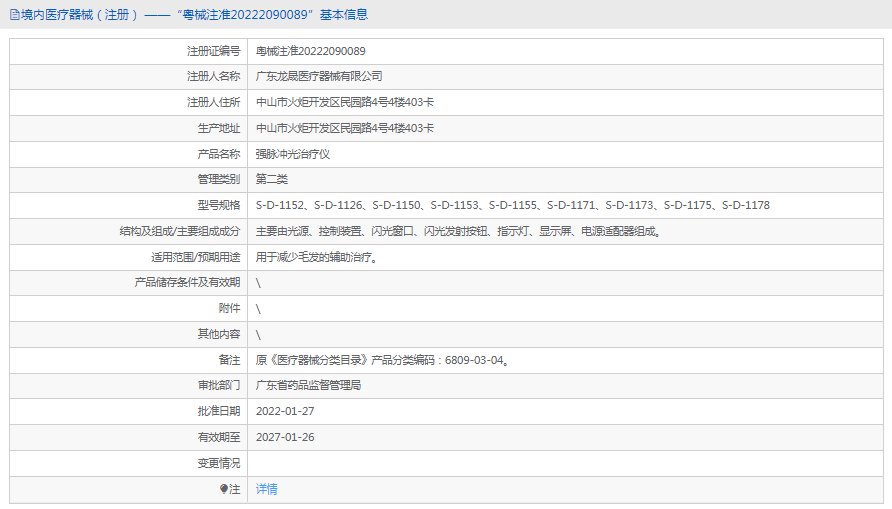
Task: Click the backslash value of 产品储存条件及有效期
Action: coord(258,283)
